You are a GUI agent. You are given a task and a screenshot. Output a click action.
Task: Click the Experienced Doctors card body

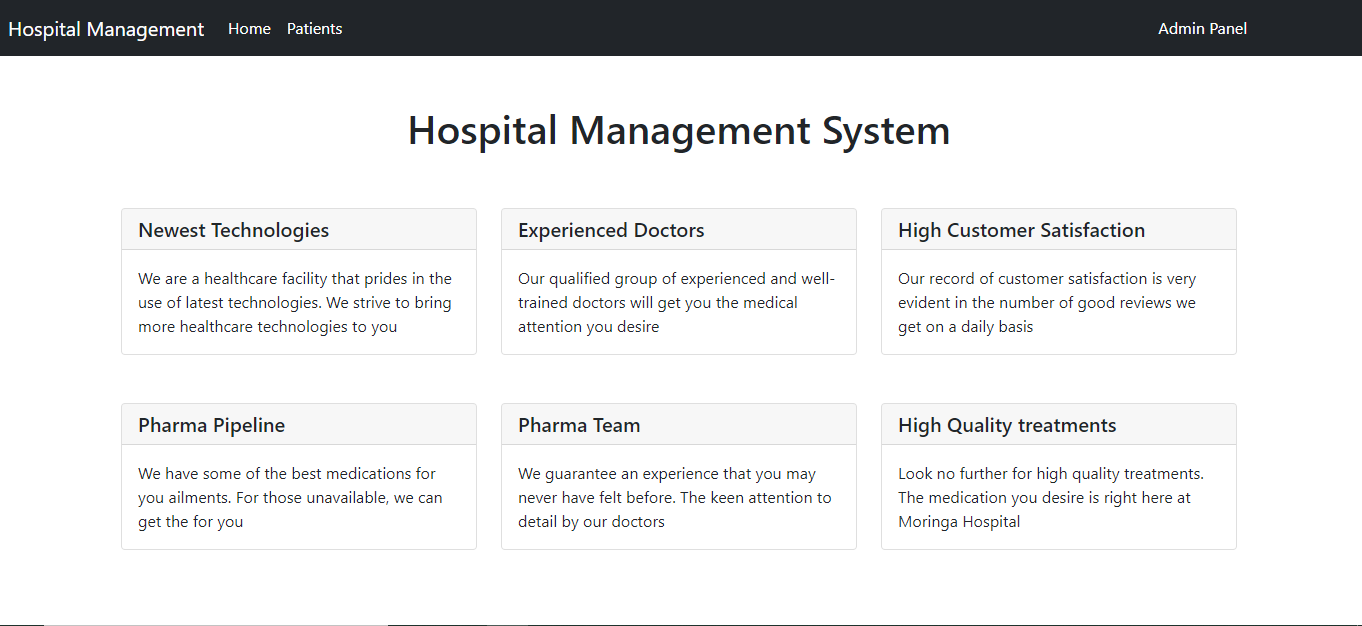tap(678, 301)
